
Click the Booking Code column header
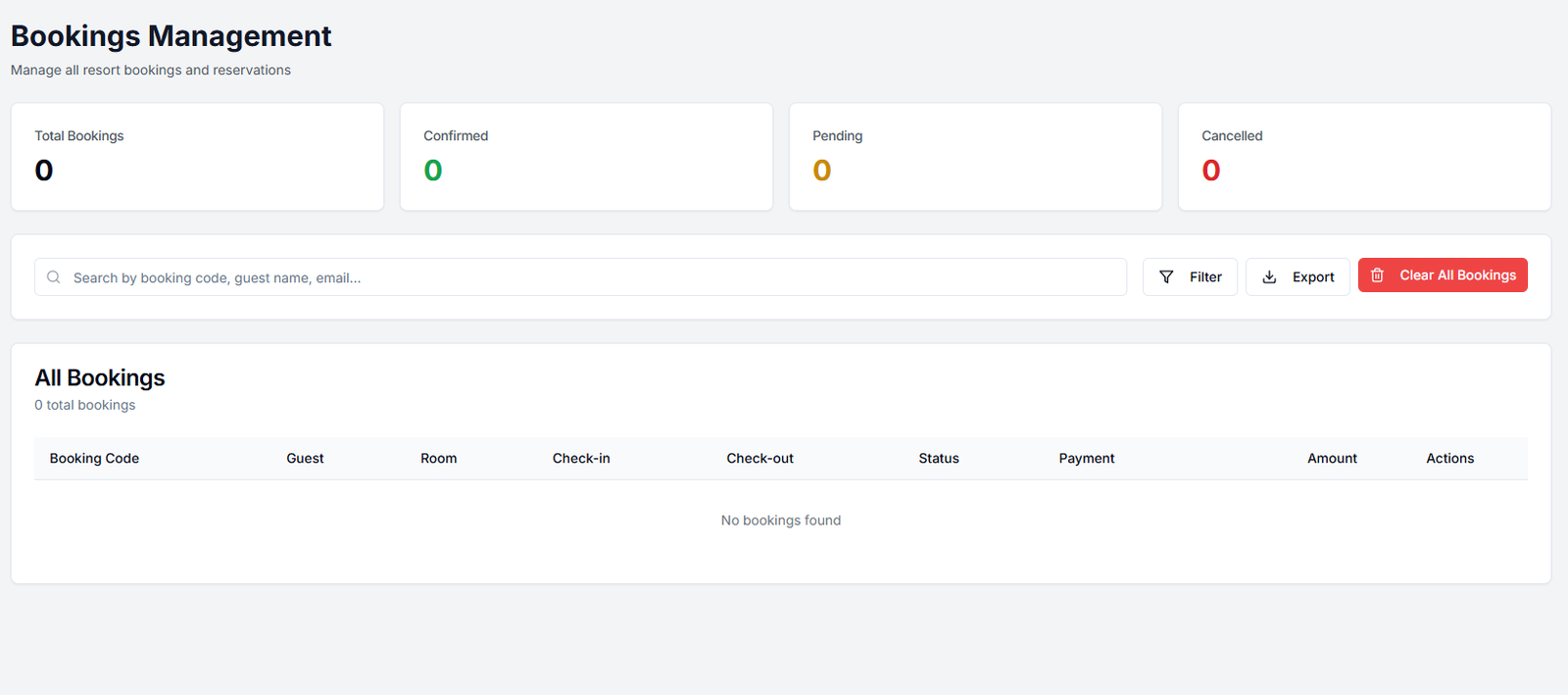pyautogui.click(x=94, y=459)
